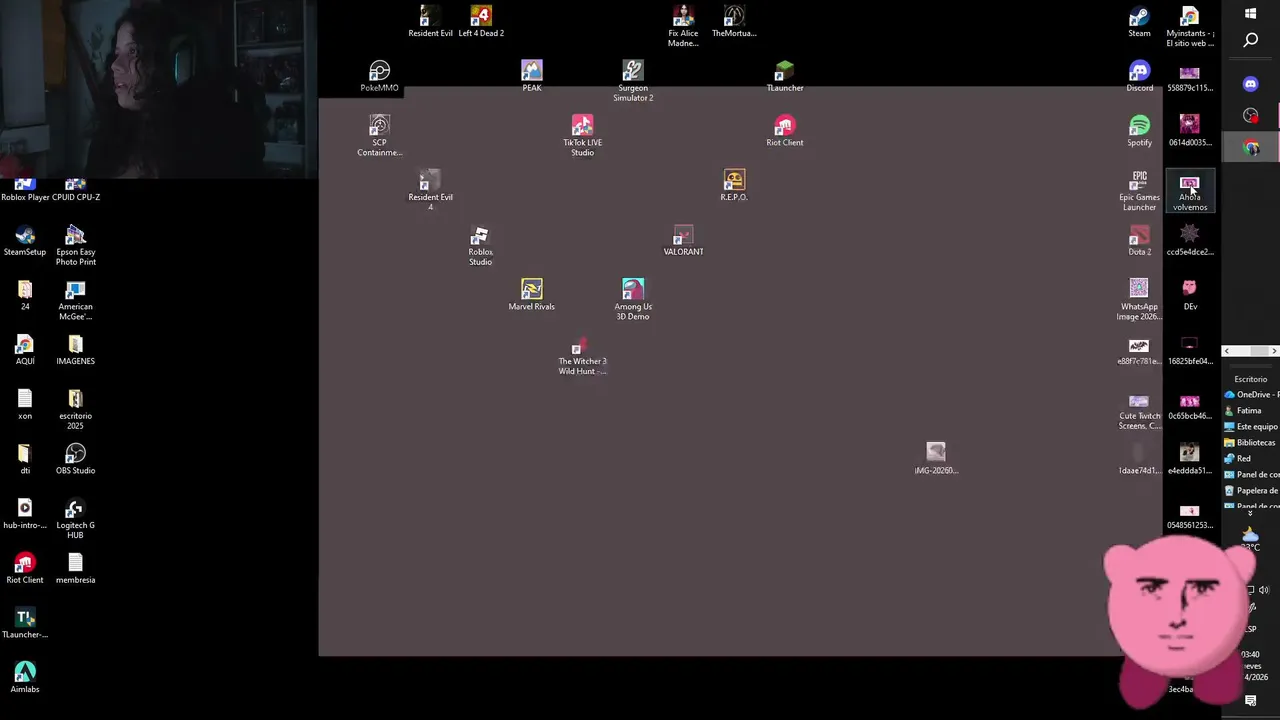Open Epic Games Launcher shortcut
This screenshot has width=1280, height=720.
pyautogui.click(x=1139, y=191)
